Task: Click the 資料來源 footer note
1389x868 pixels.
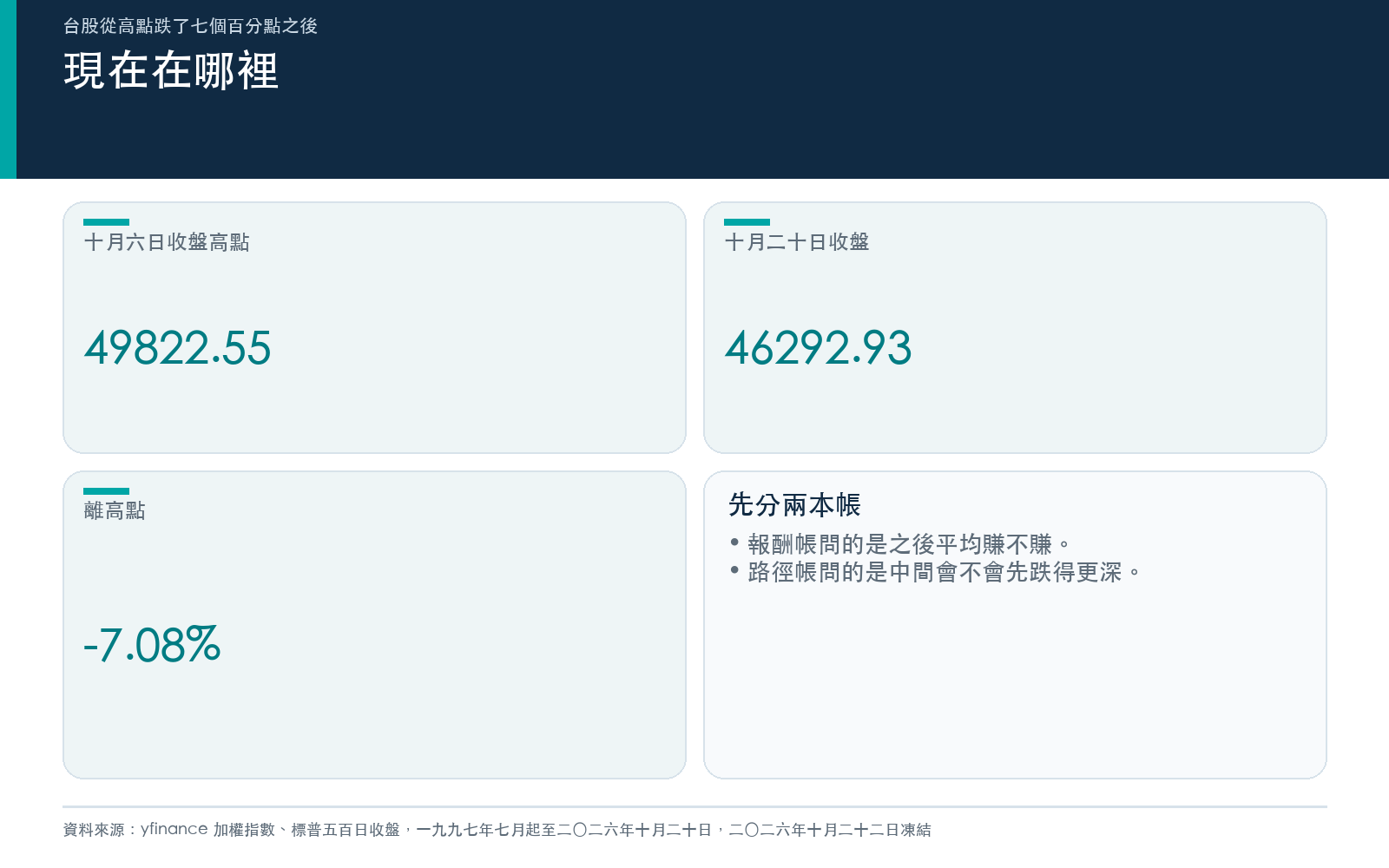Action: 497,830
